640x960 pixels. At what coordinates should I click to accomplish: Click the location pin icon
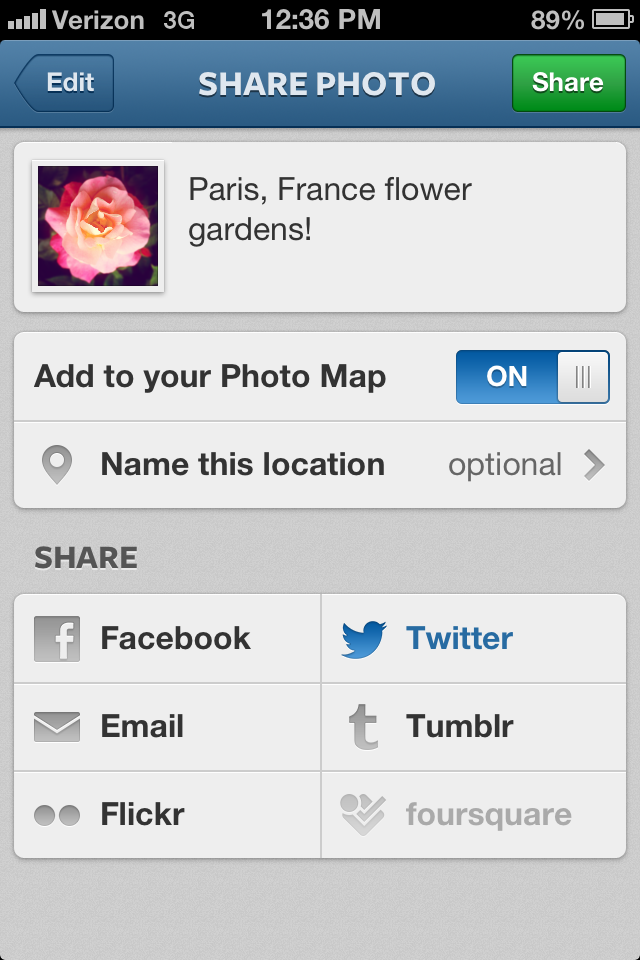tap(57, 464)
